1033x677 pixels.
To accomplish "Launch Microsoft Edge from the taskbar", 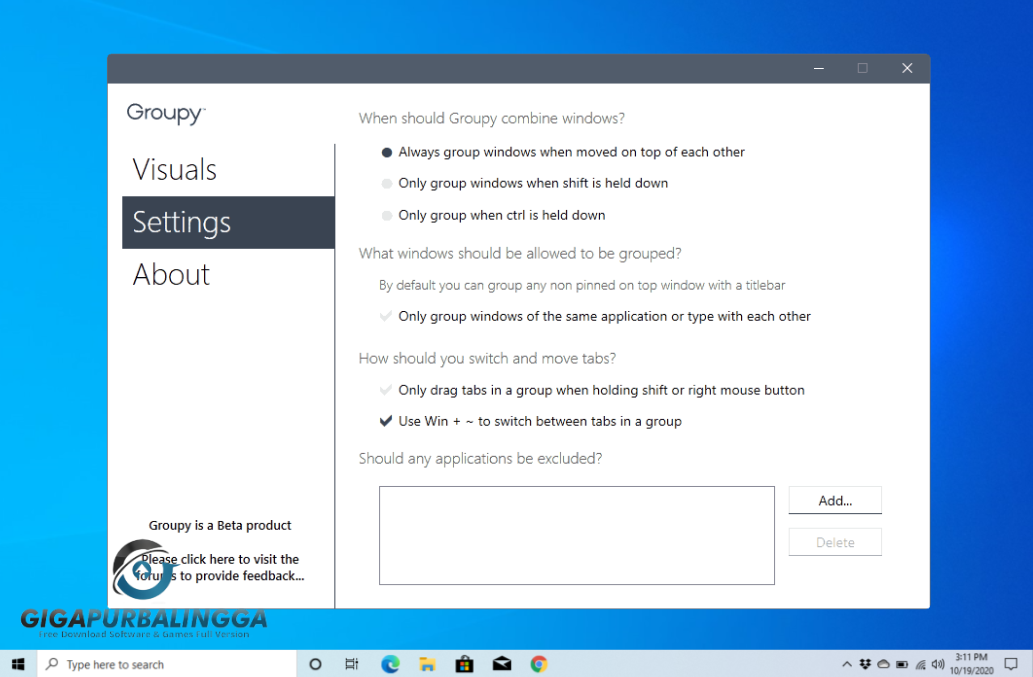I will click(390, 663).
